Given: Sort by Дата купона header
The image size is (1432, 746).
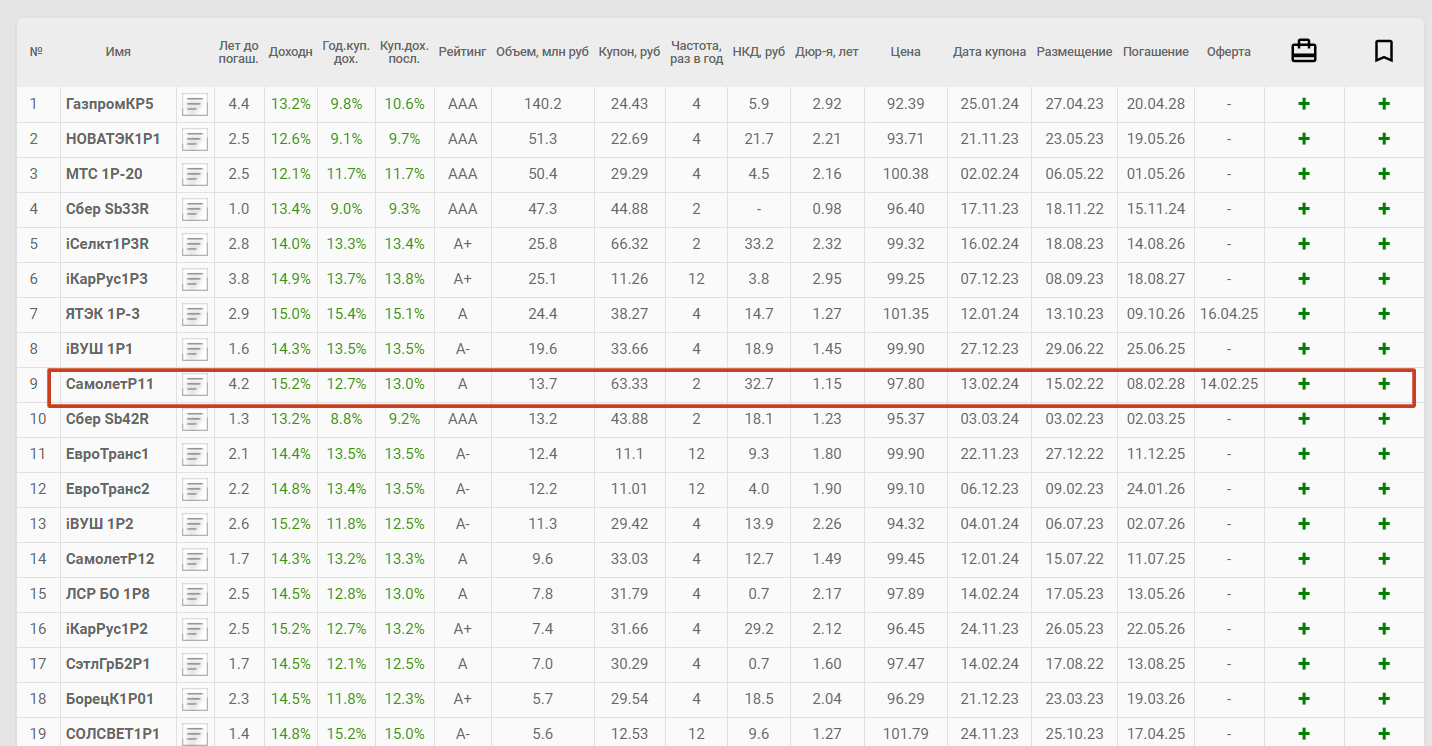Looking at the screenshot, I should tap(989, 52).
